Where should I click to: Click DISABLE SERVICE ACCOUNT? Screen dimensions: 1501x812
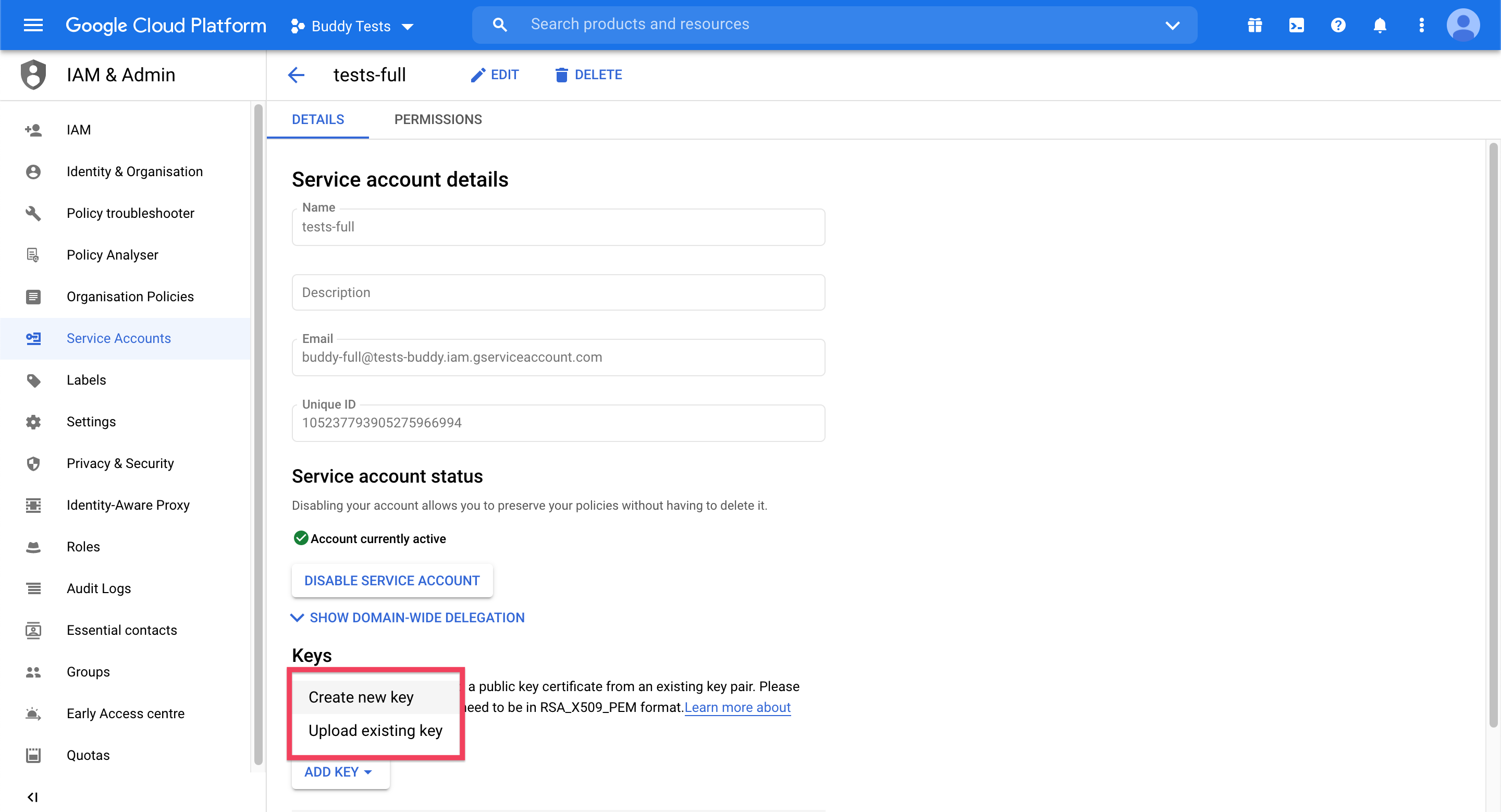pos(392,580)
